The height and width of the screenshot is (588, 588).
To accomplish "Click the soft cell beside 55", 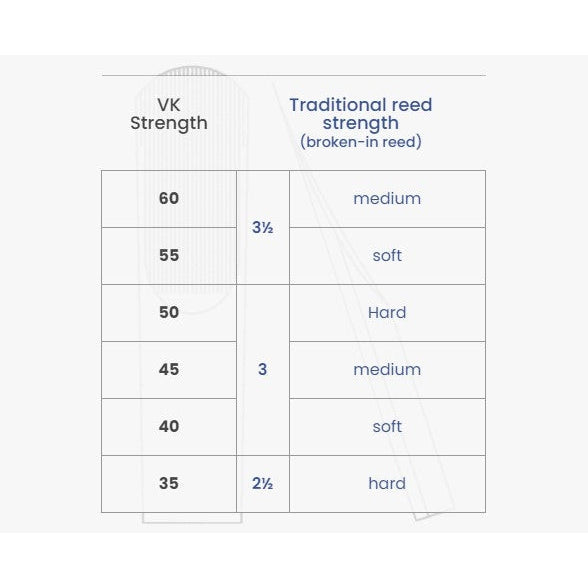I will pyautogui.click(x=387, y=256).
